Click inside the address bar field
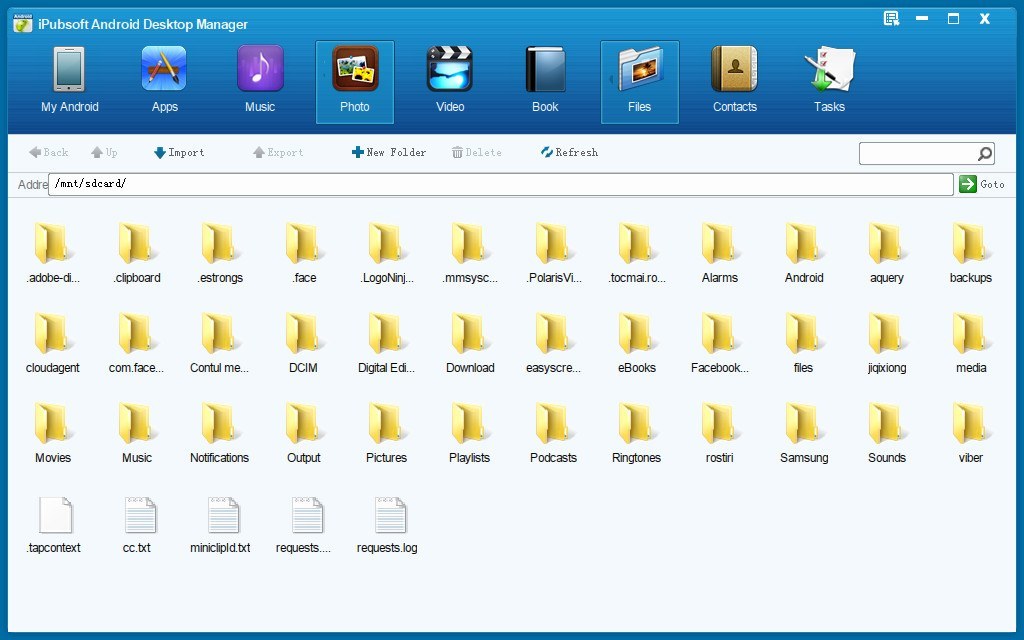The width and height of the screenshot is (1024, 640). click(500, 184)
